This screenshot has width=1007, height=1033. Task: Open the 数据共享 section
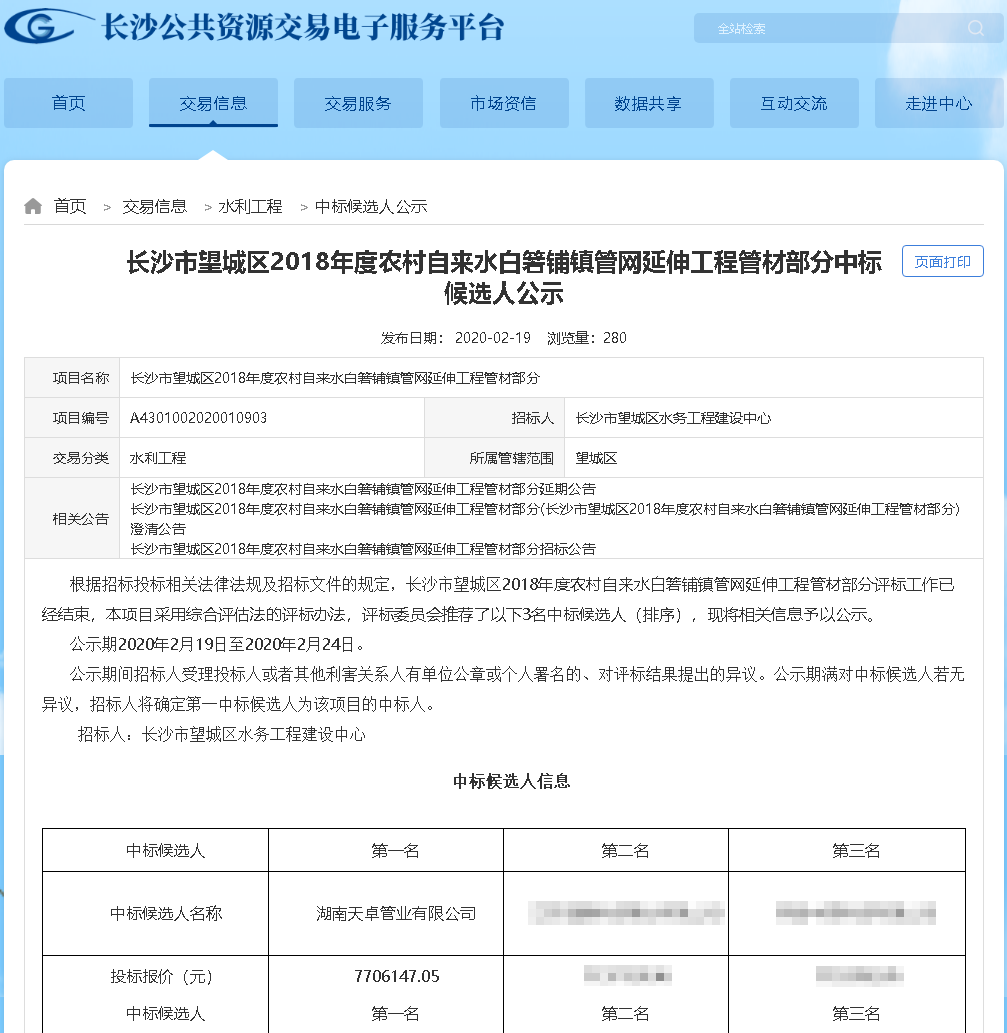[649, 103]
